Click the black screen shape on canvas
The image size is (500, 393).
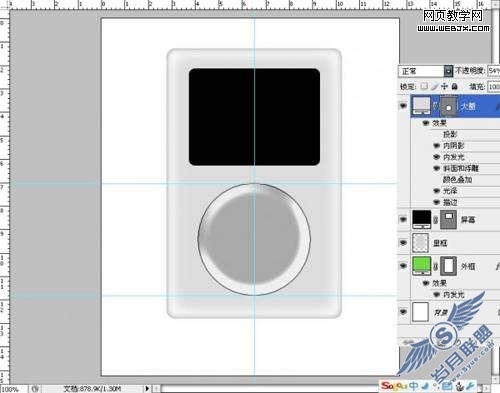(x=254, y=117)
